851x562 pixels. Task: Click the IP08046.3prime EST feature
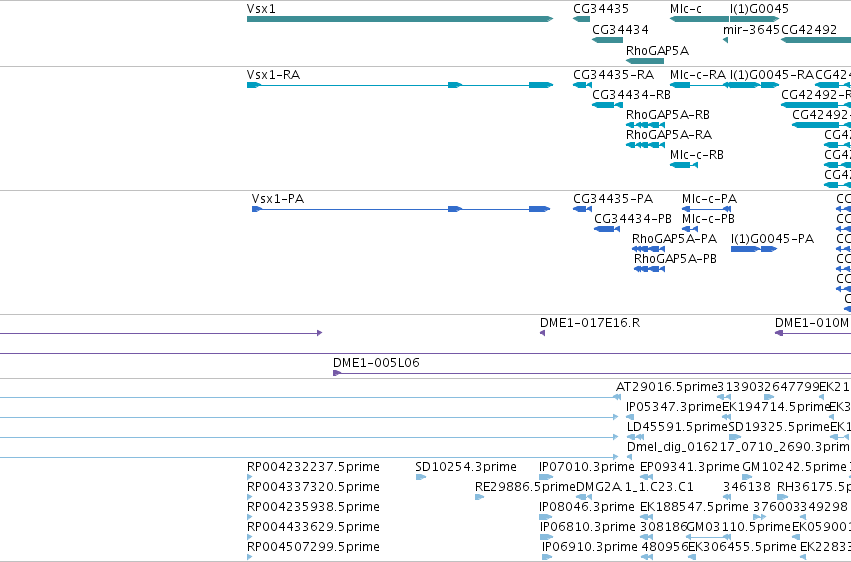(x=545, y=518)
